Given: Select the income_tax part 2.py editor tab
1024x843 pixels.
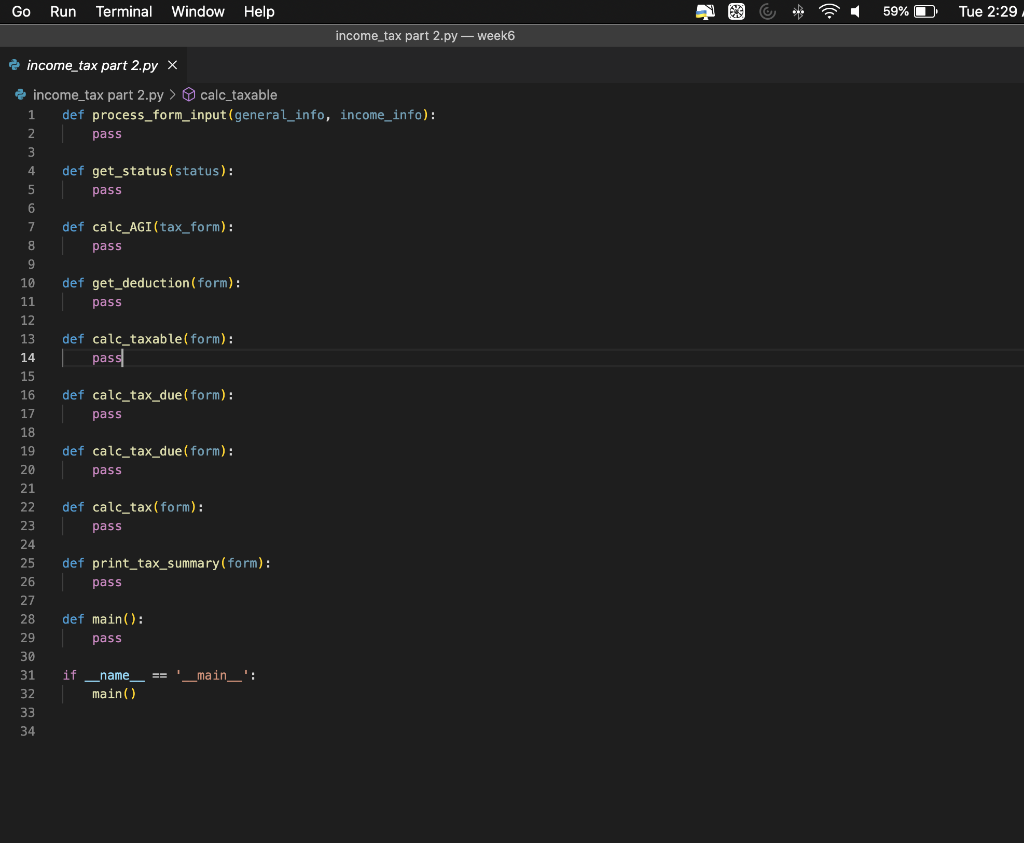Looking at the screenshot, I should [92, 65].
